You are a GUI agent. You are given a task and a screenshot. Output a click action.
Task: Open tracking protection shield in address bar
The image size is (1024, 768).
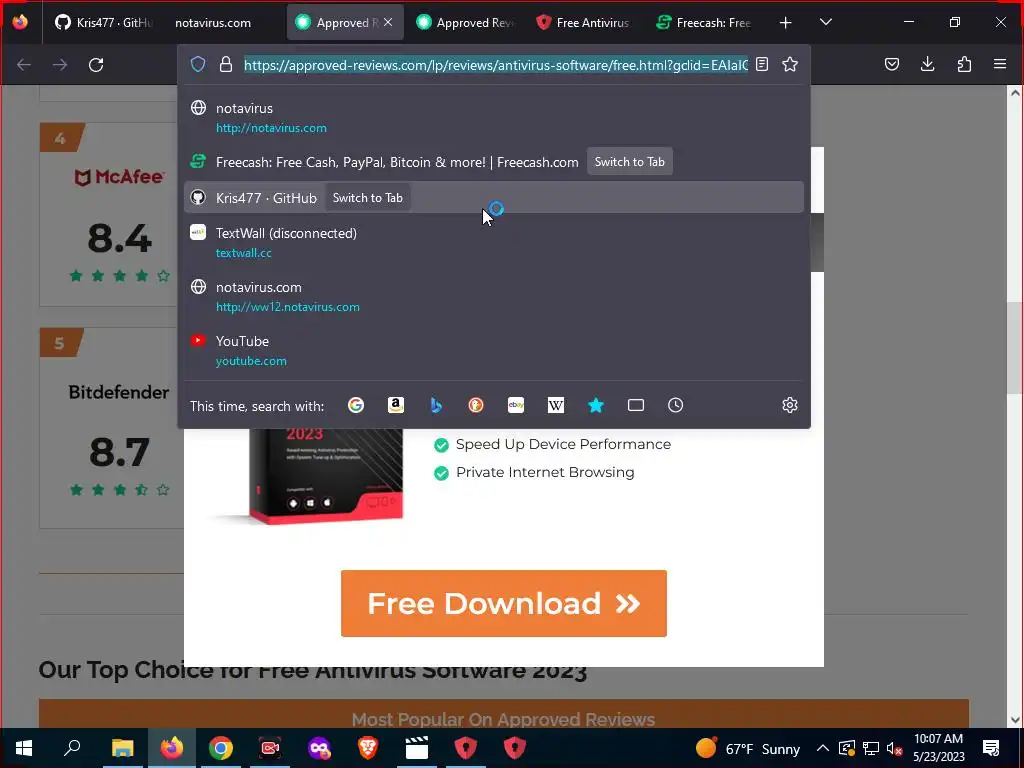pyautogui.click(x=198, y=64)
